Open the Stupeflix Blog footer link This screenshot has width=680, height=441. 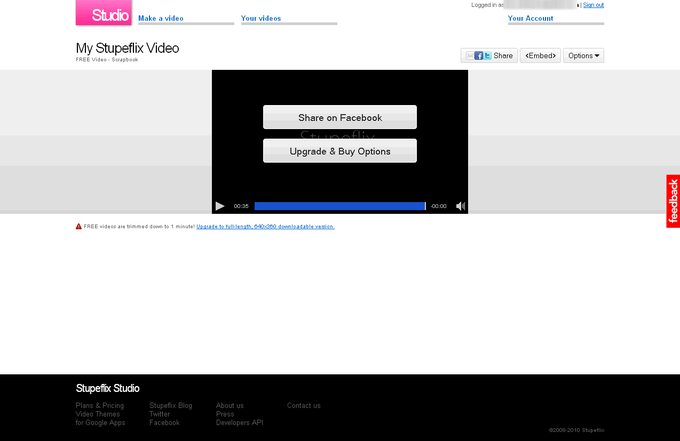(x=171, y=405)
